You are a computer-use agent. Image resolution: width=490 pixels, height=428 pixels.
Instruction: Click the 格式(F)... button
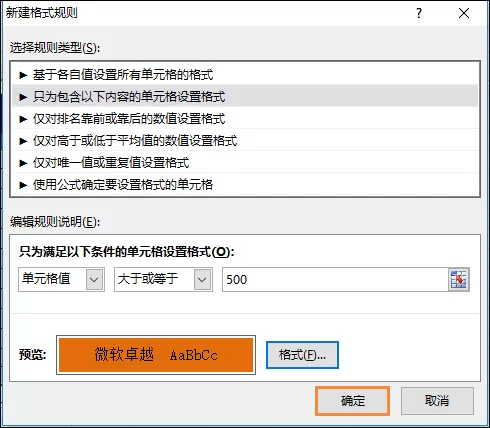302,355
